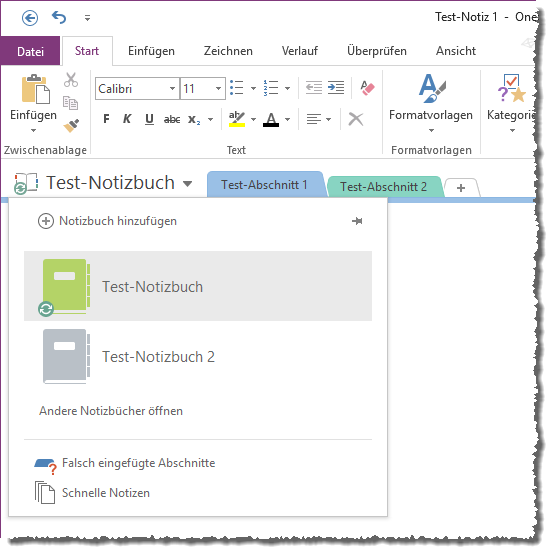Image resolution: width=554 pixels, height=555 pixels.
Task: Toggle subscript x2 formatting
Action: (194, 120)
